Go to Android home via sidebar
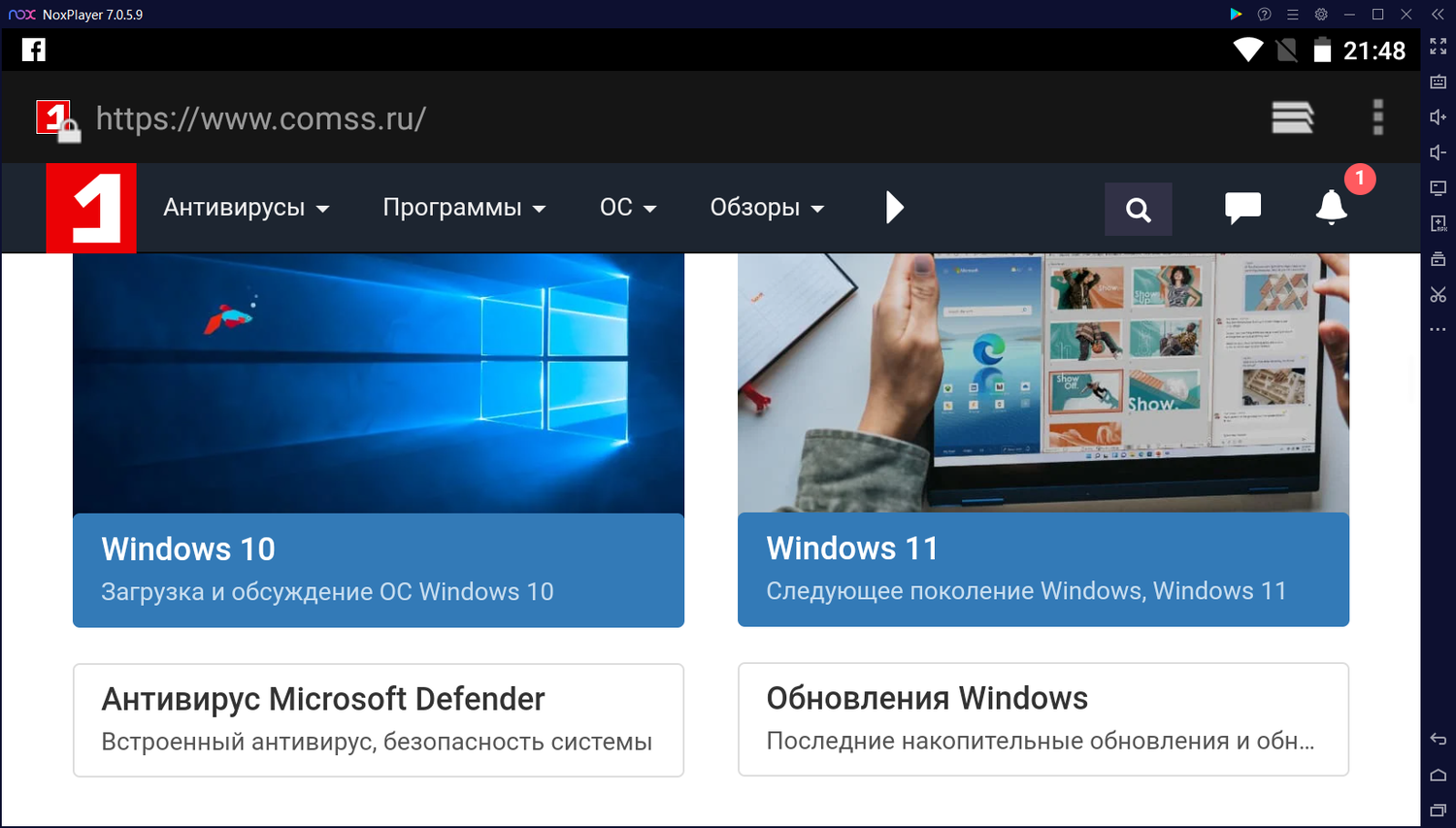Screen dimensions: 1456x828 (x=1439, y=775)
